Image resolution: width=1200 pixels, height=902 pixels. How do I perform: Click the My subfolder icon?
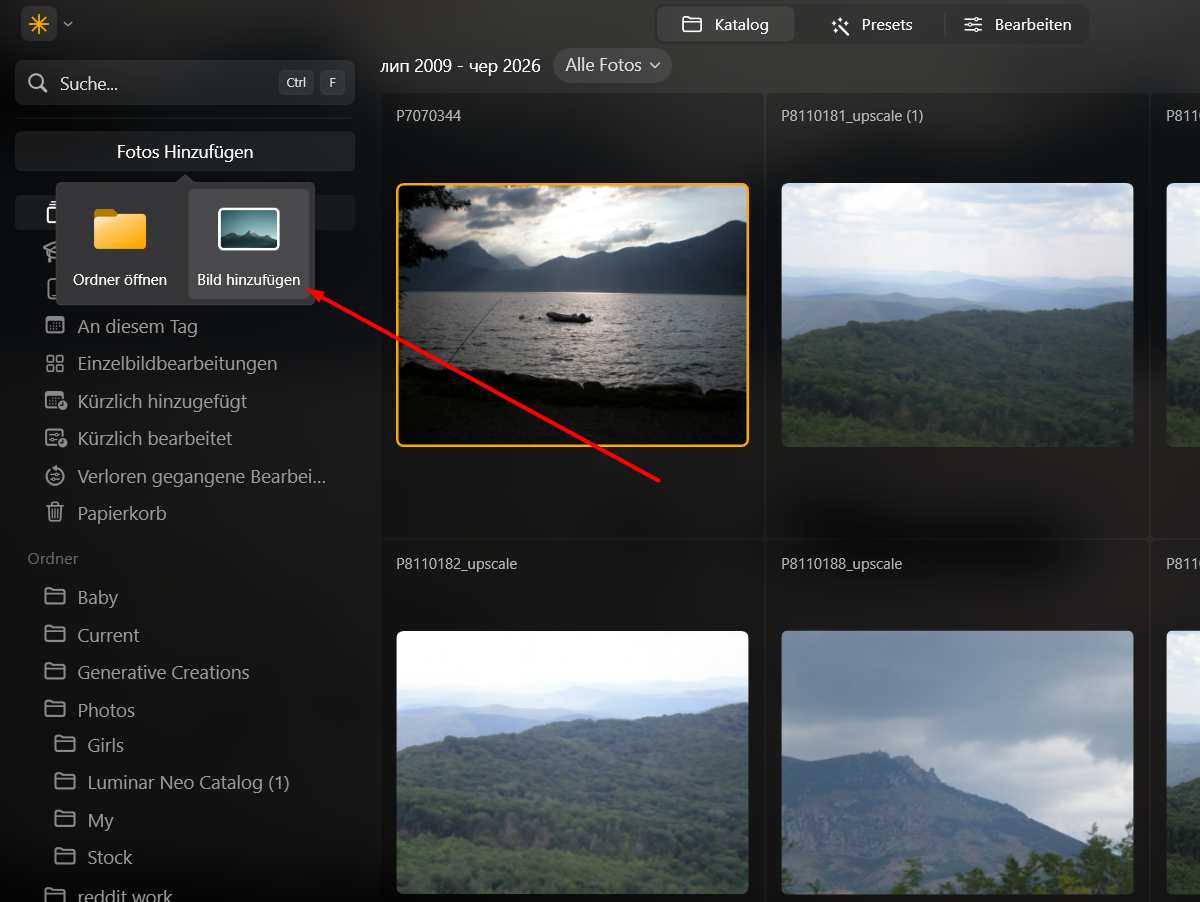tap(65, 820)
